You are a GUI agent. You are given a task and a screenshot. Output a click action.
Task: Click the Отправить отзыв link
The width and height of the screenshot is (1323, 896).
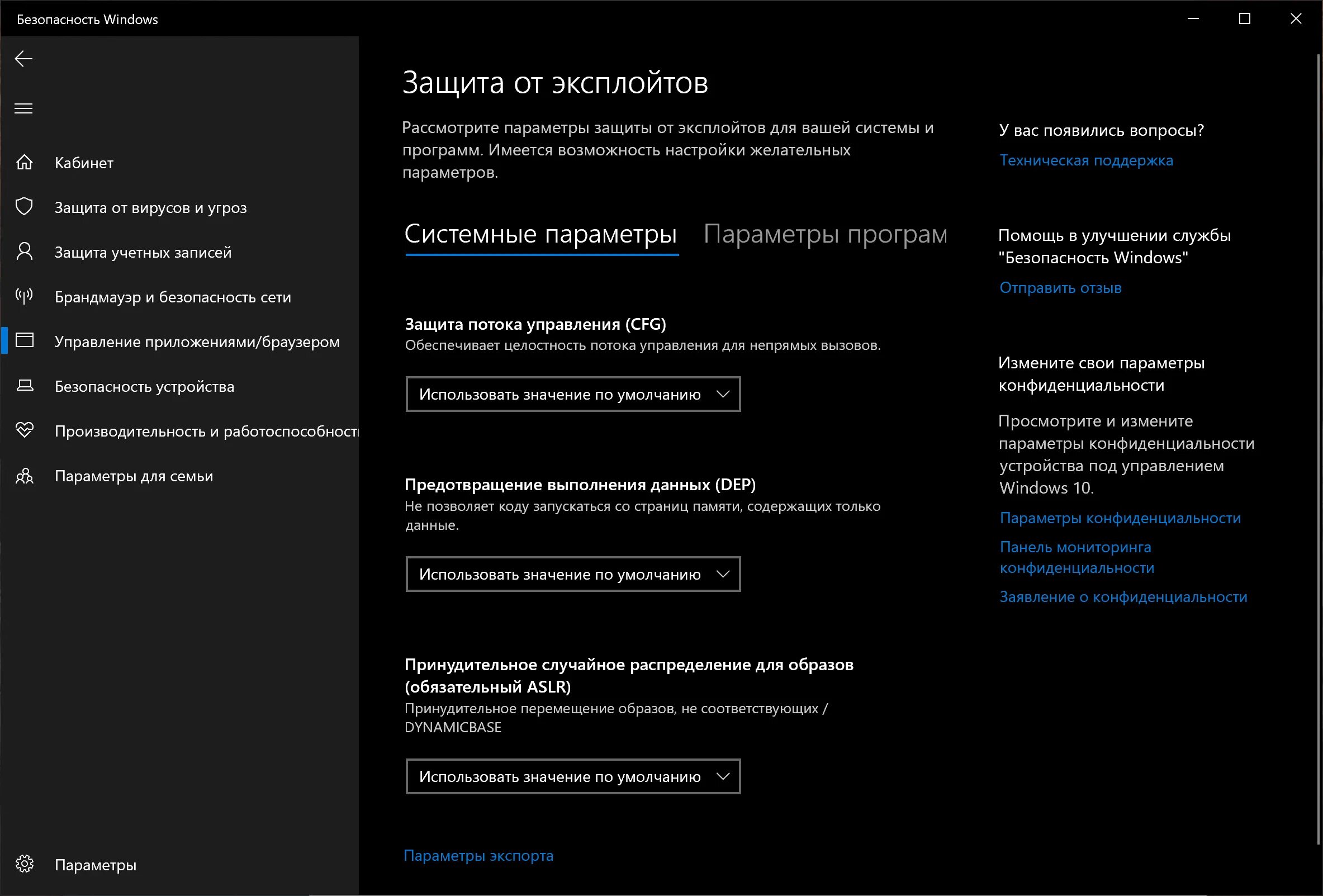pos(1060,288)
